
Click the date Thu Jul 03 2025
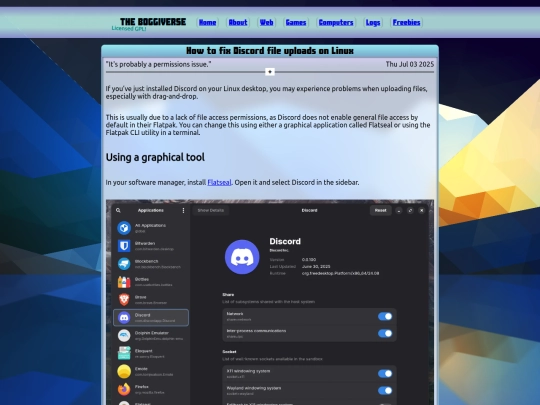pyautogui.click(x=409, y=64)
